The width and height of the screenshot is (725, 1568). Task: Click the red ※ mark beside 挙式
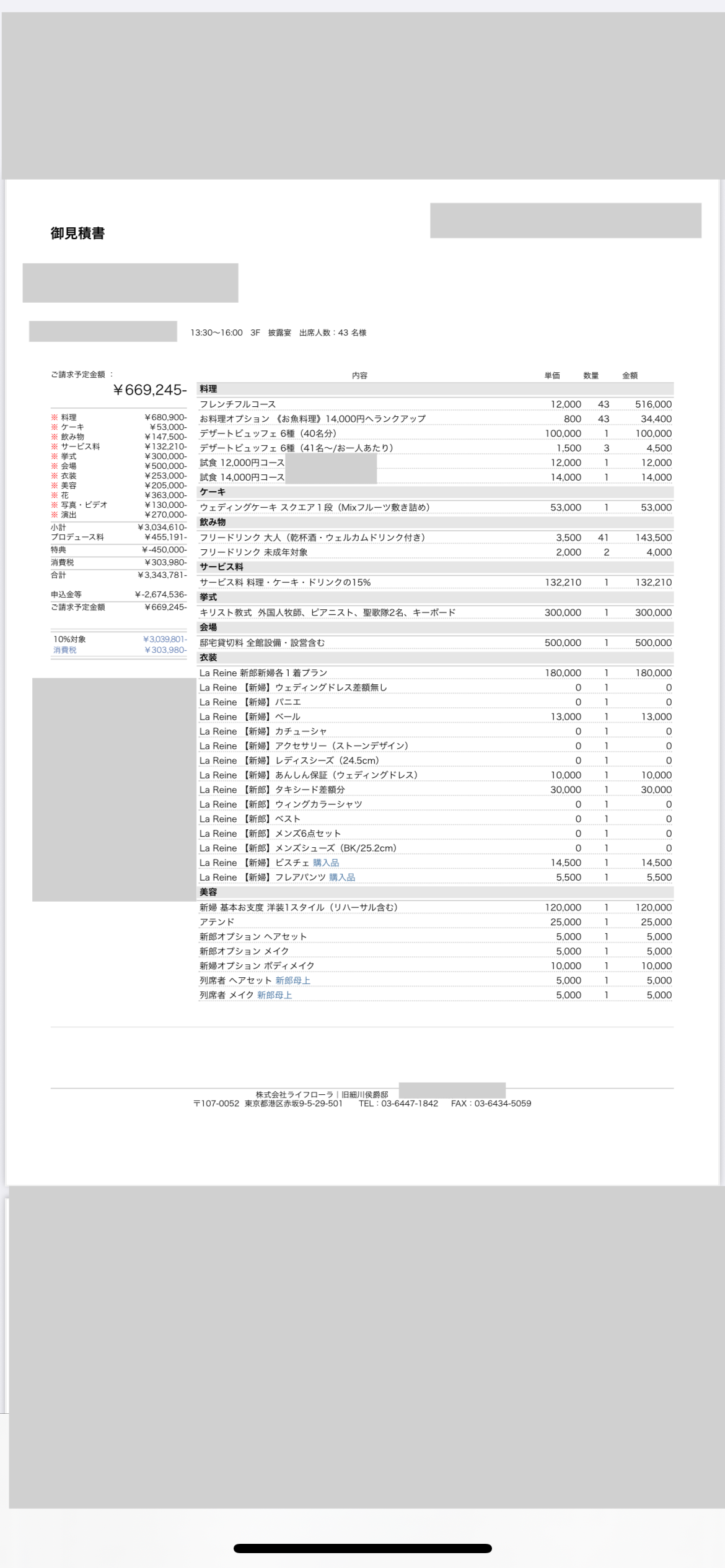(55, 456)
